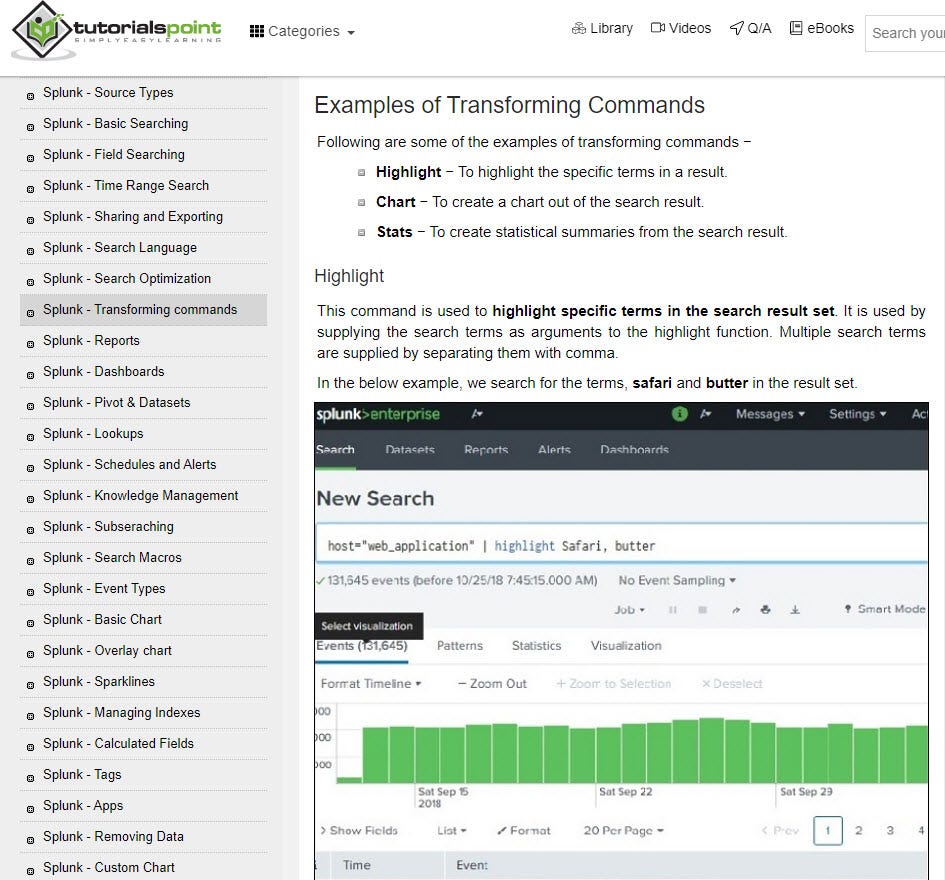Open Splunk - Subseraching chapter
This screenshot has width=945, height=880.
tap(108, 527)
